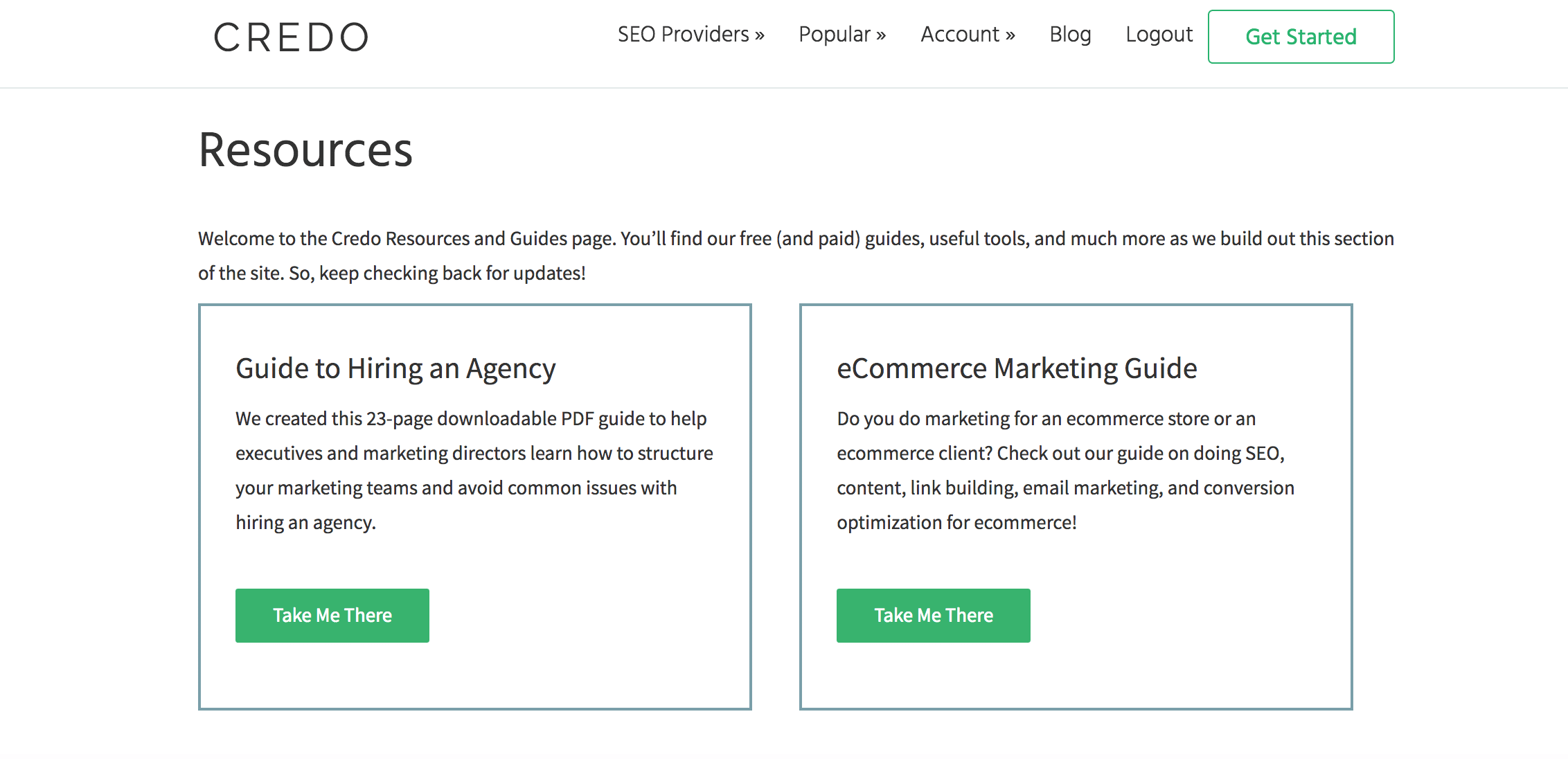Image resolution: width=1568 pixels, height=759 pixels.
Task: Click the Guide to Hiring an Agency heading
Action: pyautogui.click(x=395, y=368)
